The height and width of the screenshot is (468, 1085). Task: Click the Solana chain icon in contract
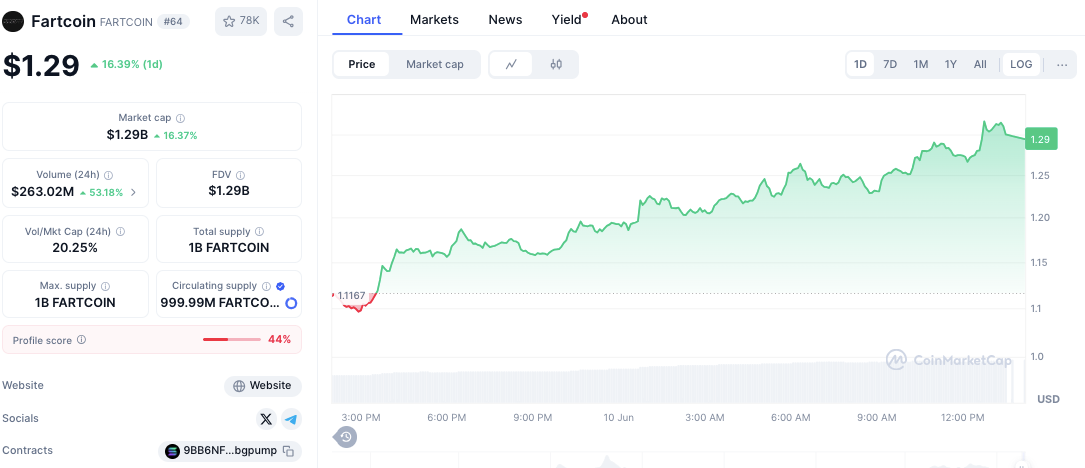coord(172,451)
